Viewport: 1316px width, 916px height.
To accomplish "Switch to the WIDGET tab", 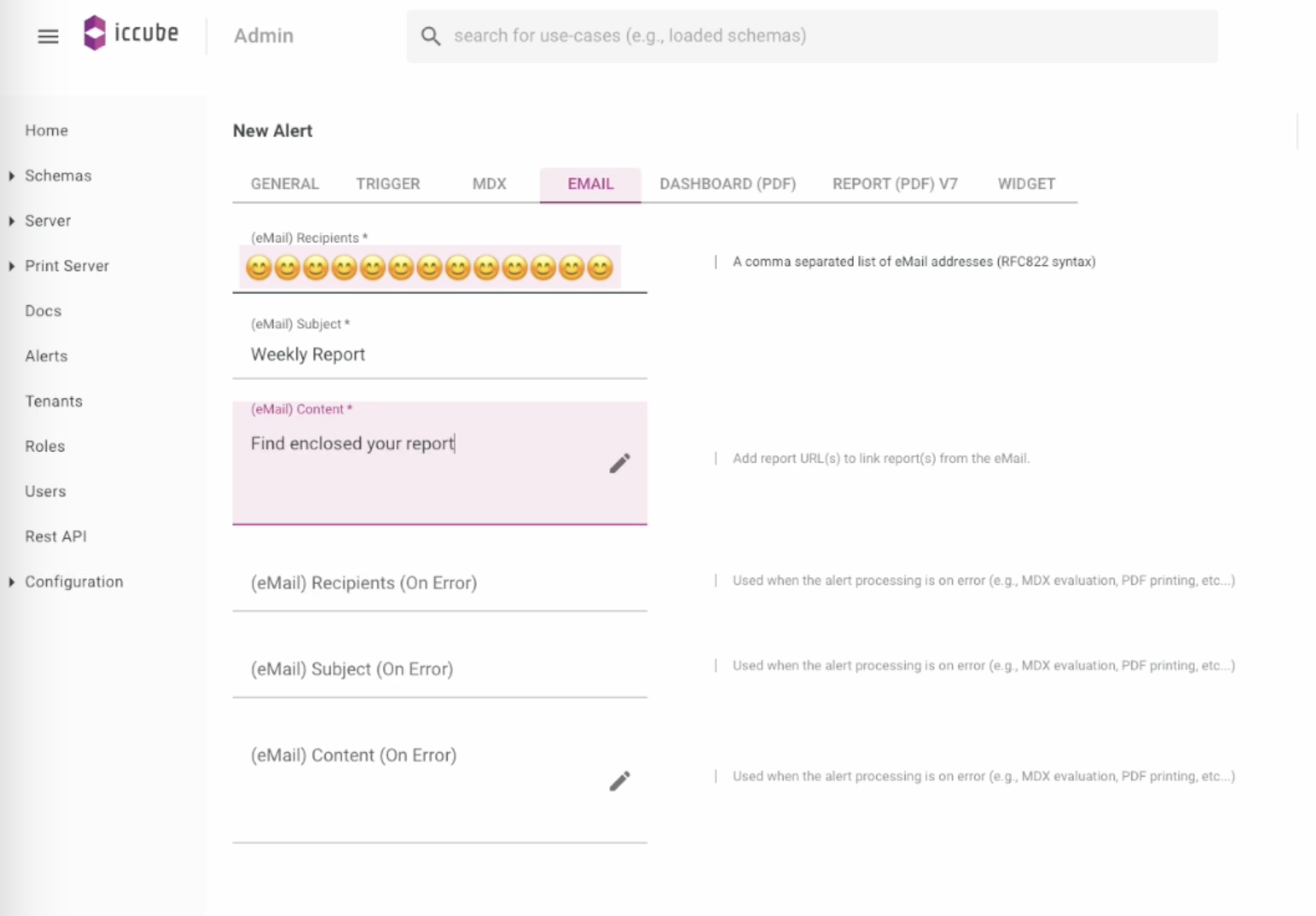I will [1026, 184].
